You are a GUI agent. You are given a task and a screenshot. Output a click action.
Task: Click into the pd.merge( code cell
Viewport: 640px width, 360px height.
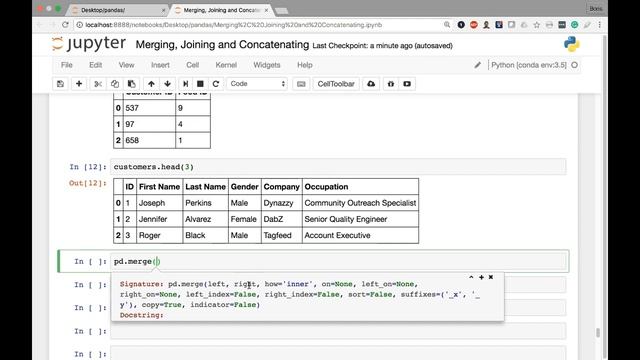(x=338, y=261)
